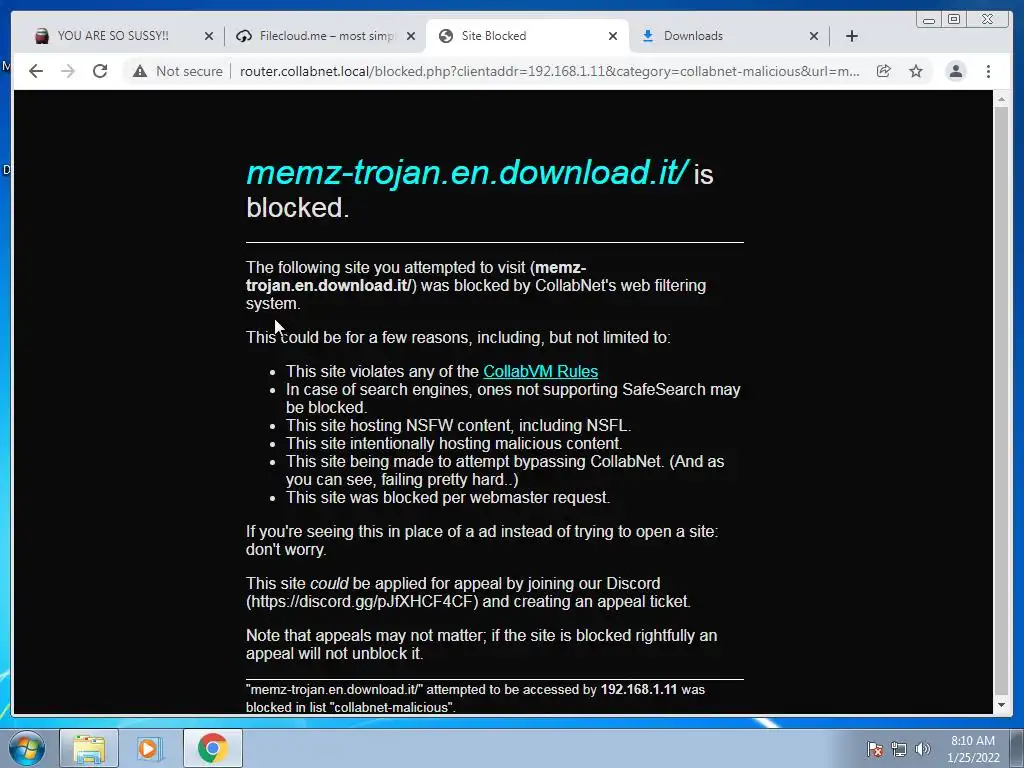Open the Windows Start menu
Screen dimensions: 1024x768
tap(27, 748)
